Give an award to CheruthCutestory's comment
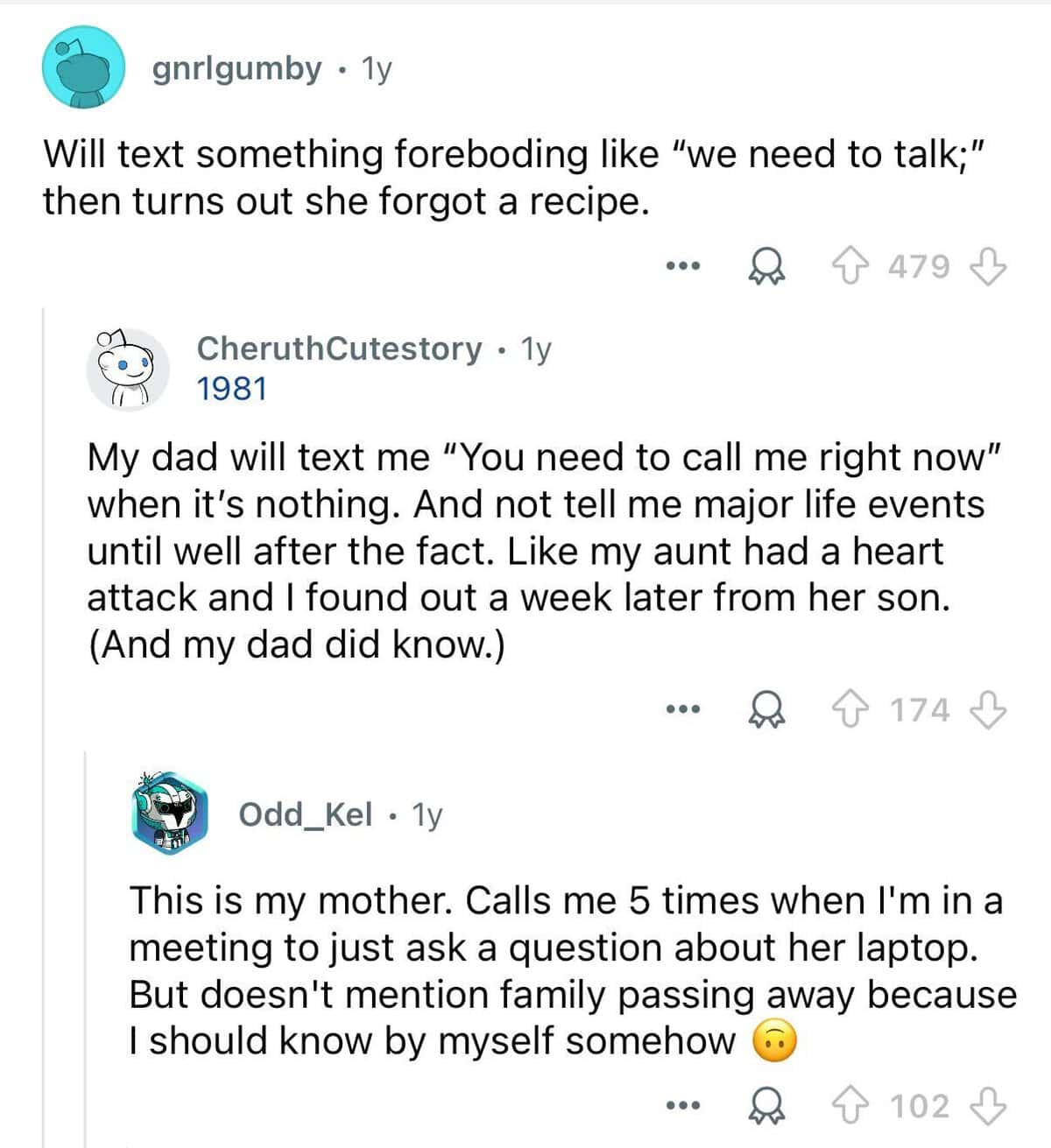1051x1148 pixels. click(766, 710)
